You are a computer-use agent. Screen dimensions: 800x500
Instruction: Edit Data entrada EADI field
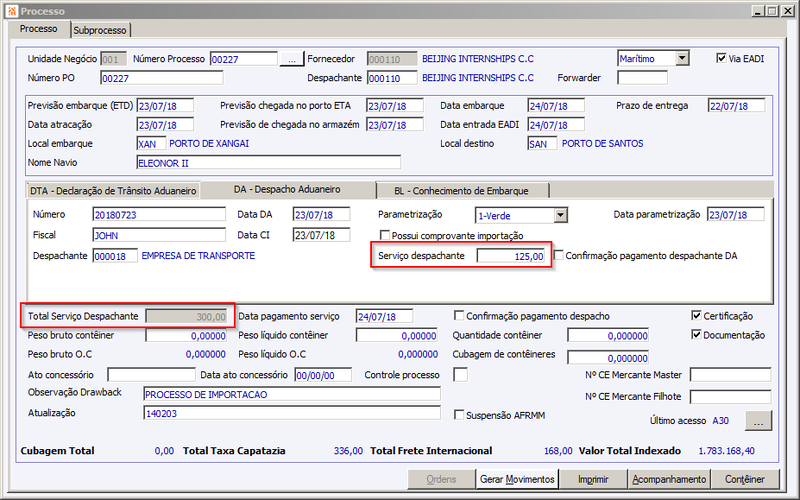pyautogui.click(x=556, y=125)
